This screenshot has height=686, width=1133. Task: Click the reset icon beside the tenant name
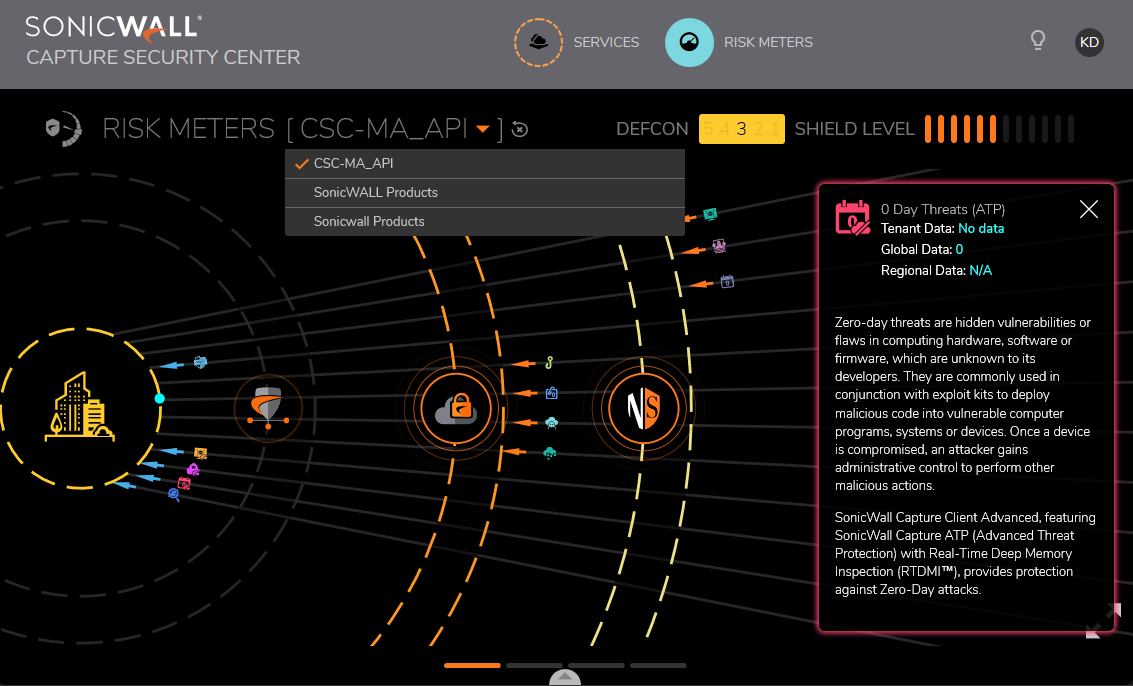[x=520, y=129]
